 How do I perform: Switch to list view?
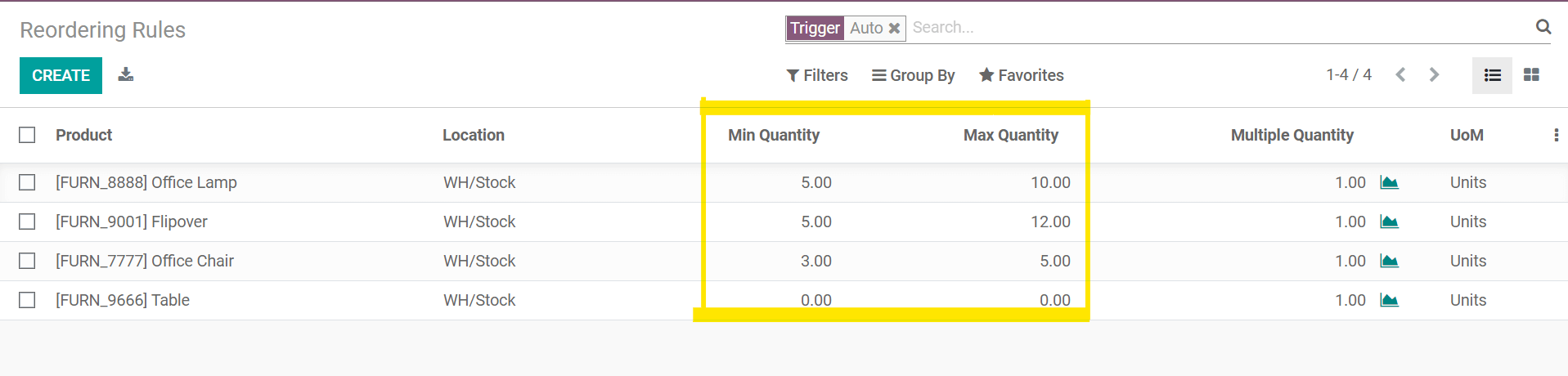[x=1492, y=75]
